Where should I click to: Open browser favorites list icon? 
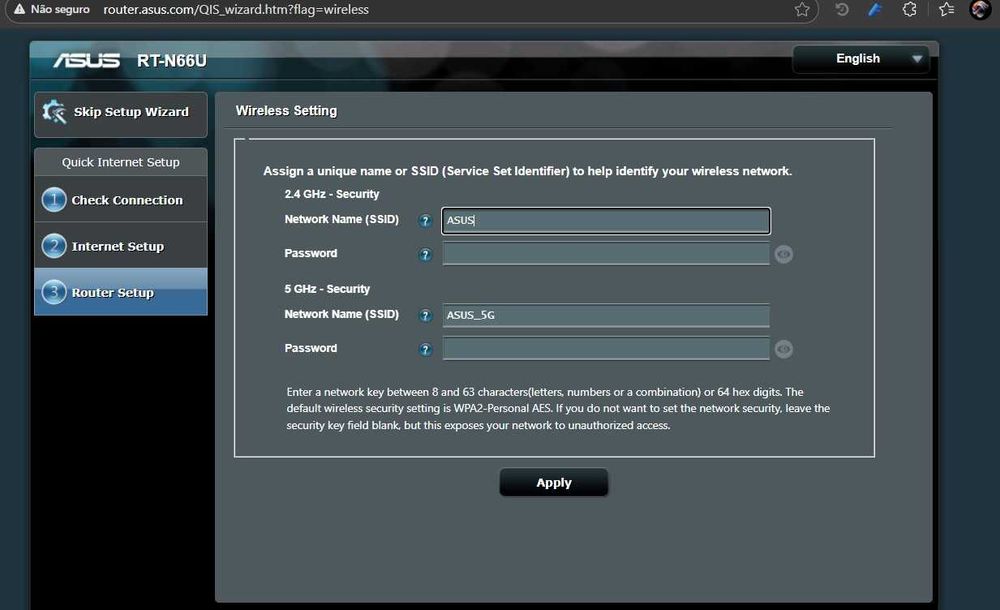(x=946, y=10)
